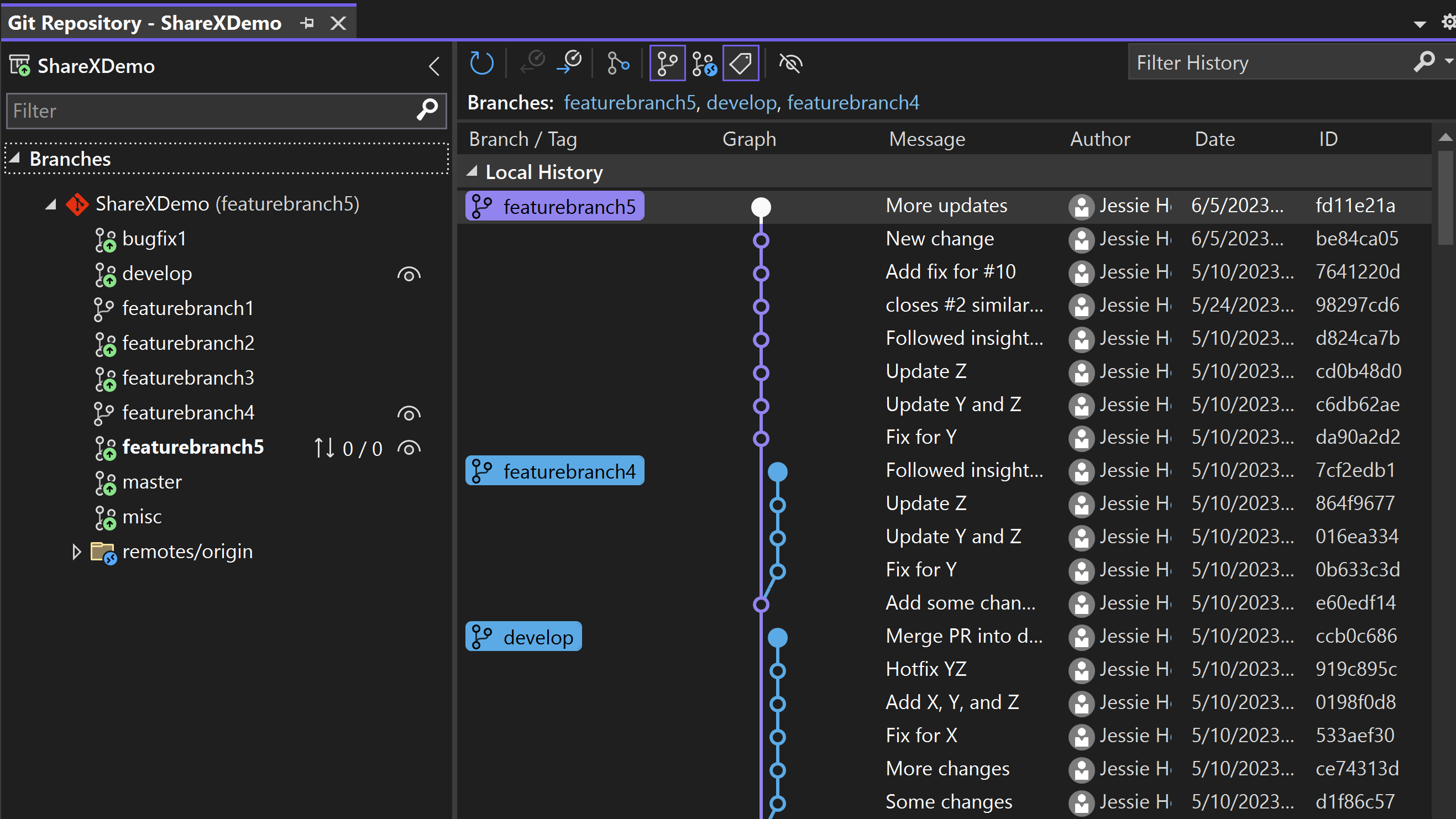
Task: Click the outgoing commits view icon
Action: pyautogui.click(x=571, y=64)
